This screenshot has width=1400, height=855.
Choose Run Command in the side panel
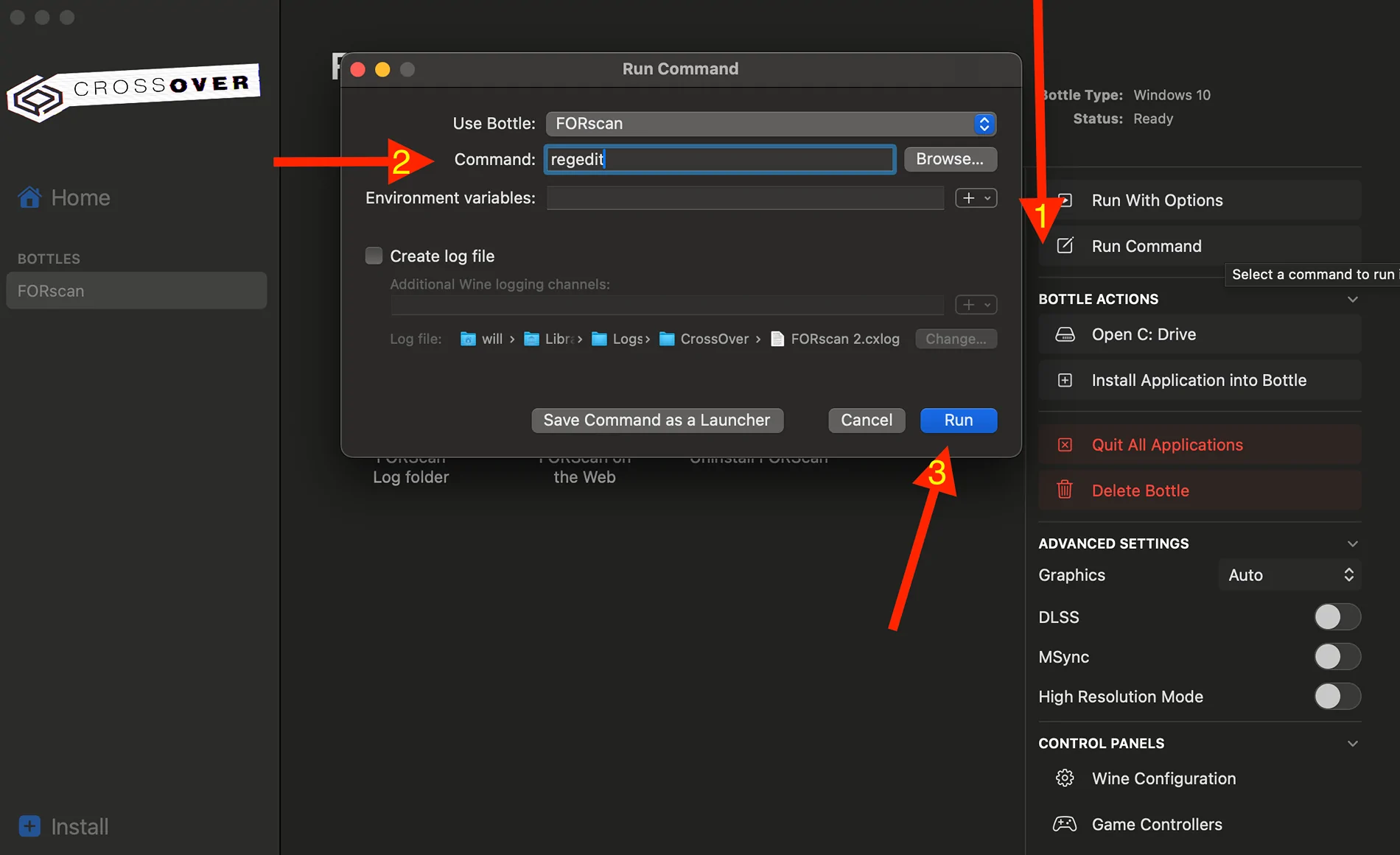point(1200,246)
